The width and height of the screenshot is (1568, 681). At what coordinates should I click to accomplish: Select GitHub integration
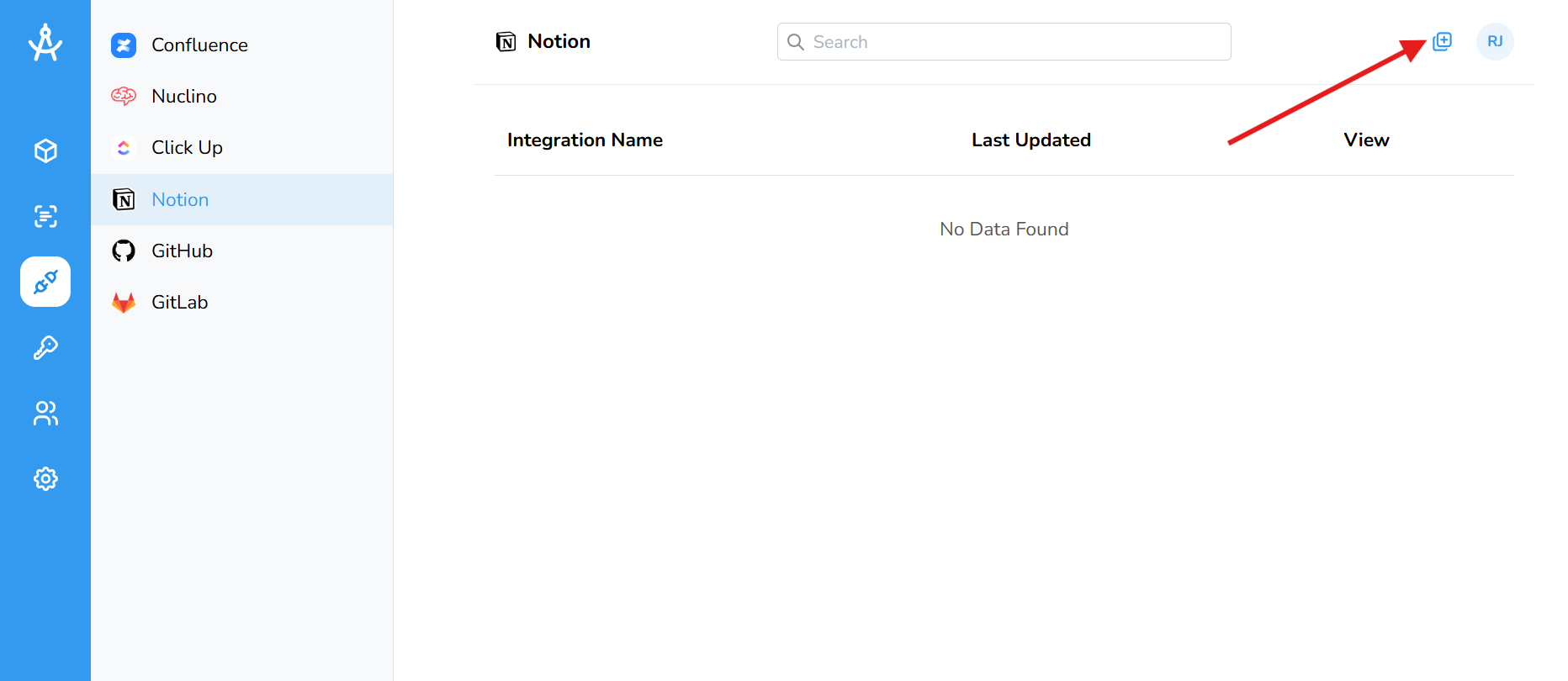tap(241, 251)
